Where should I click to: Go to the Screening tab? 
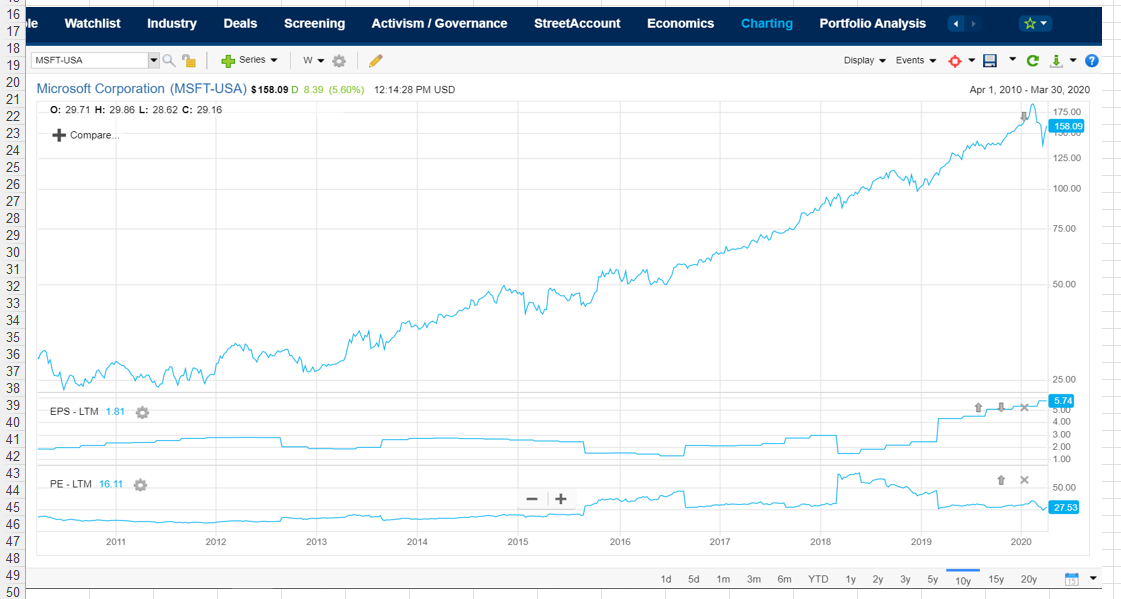315,24
